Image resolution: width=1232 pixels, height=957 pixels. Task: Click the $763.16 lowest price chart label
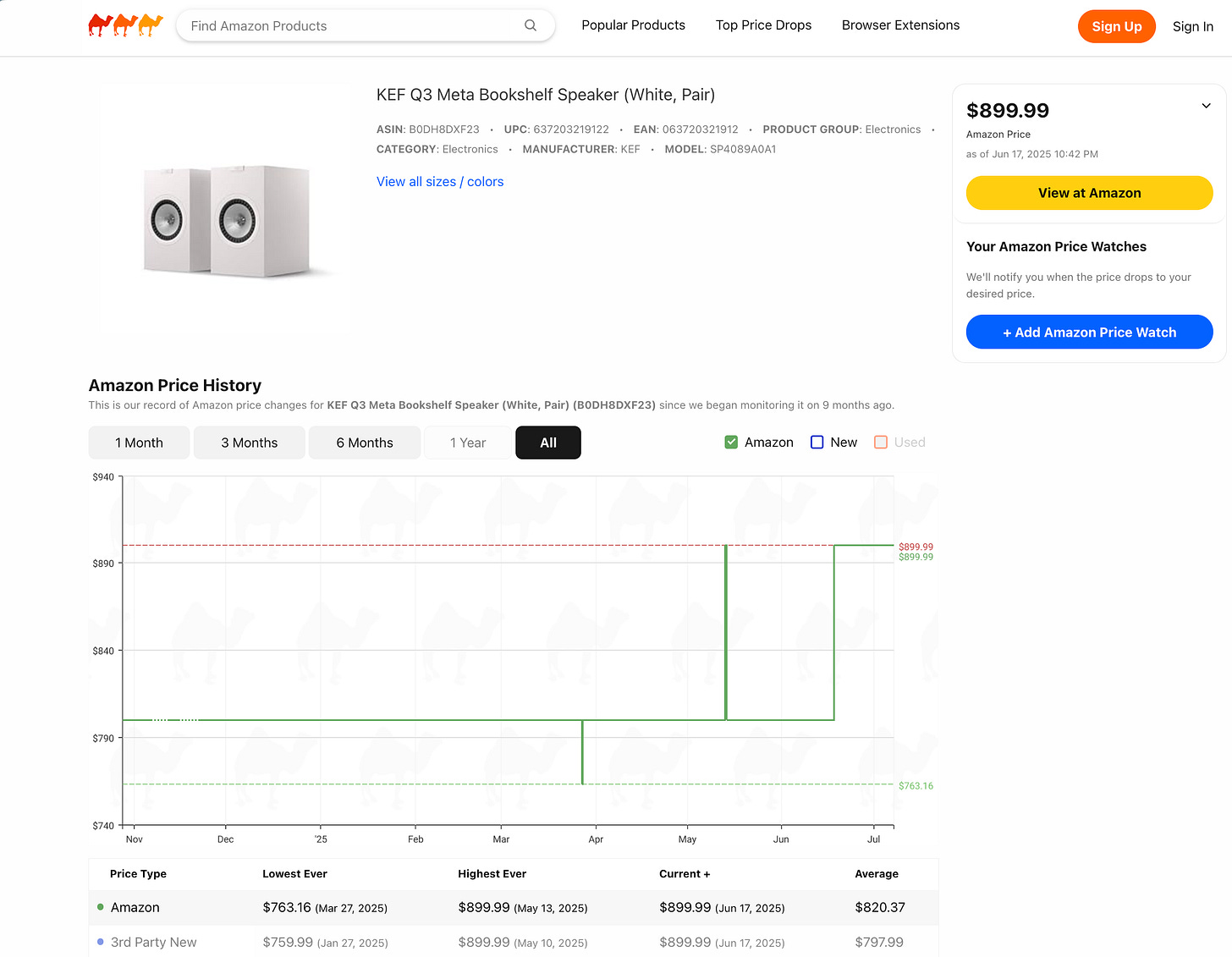[916, 786]
